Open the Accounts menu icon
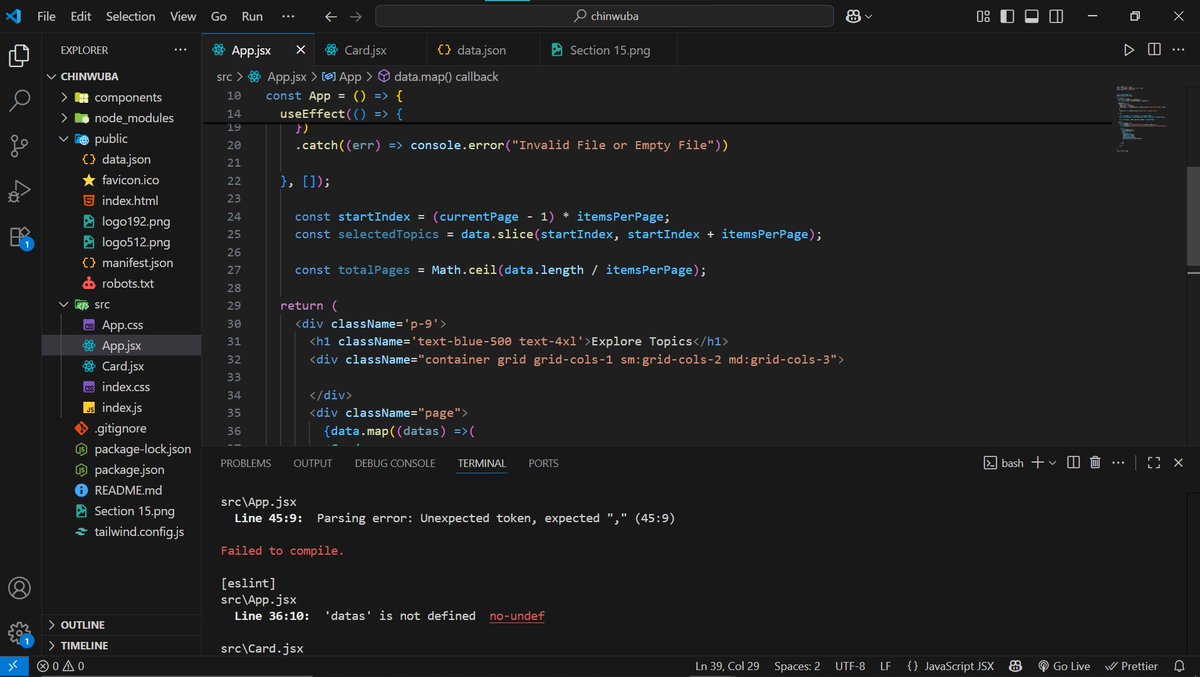The width and height of the screenshot is (1200, 677). pyautogui.click(x=19, y=588)
